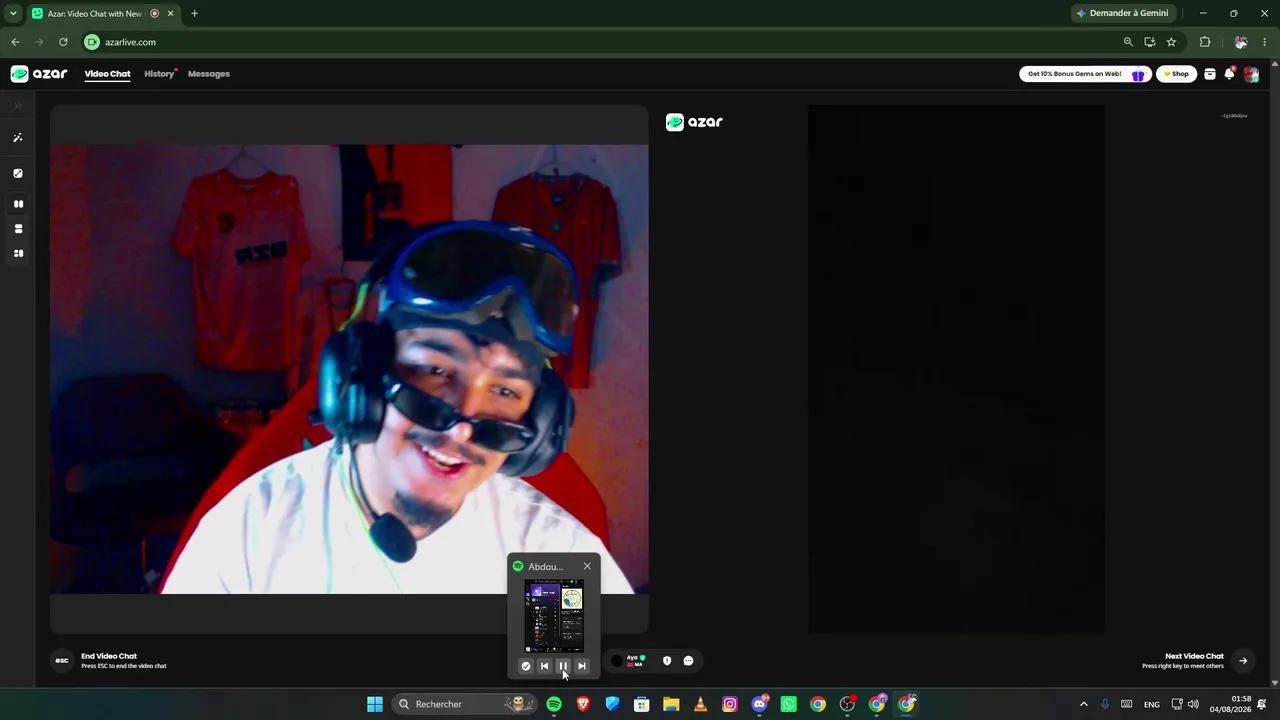Click the Aya user profile chip
The width and height of the screenshot is (1280, 720).
[x=629, y=661]
